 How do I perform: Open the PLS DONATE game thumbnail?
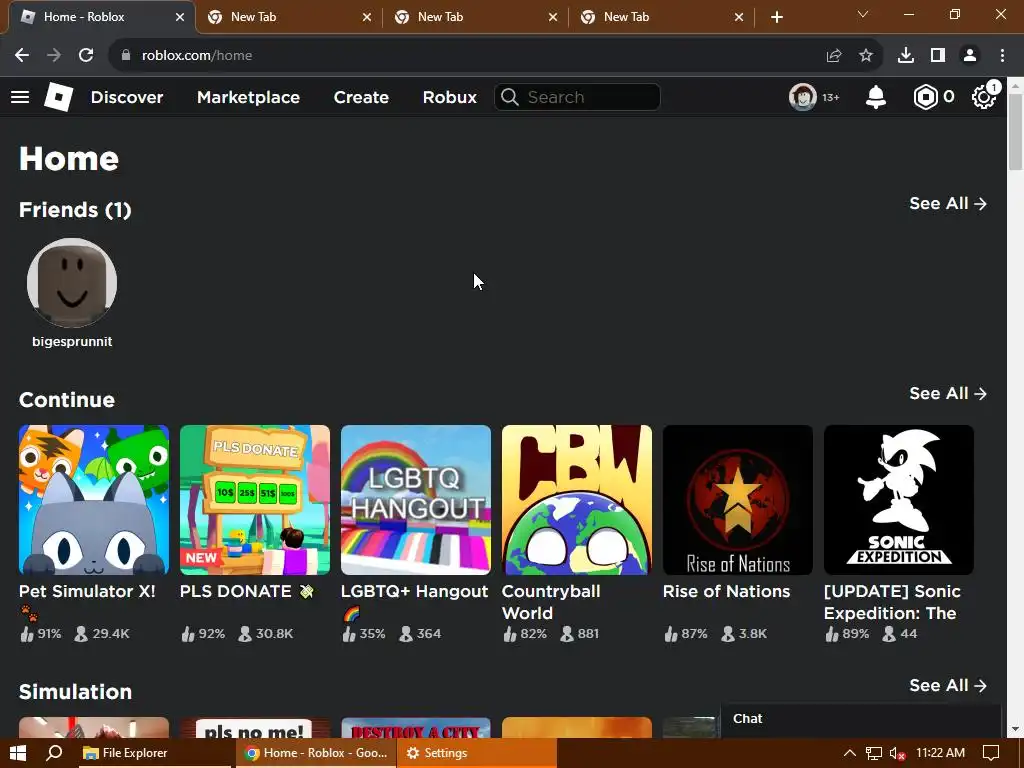point(255,500)
